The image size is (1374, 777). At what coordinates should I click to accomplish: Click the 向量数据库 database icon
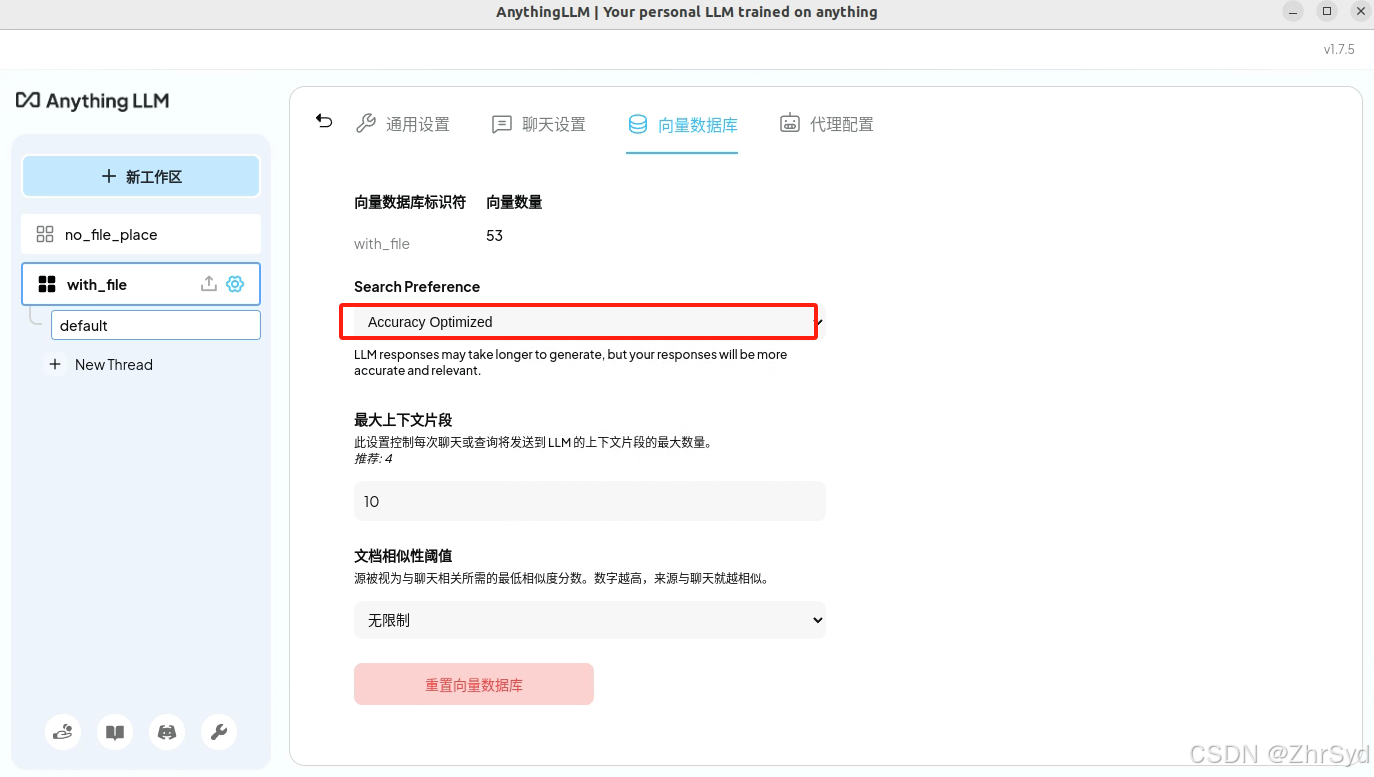point(638,124)
